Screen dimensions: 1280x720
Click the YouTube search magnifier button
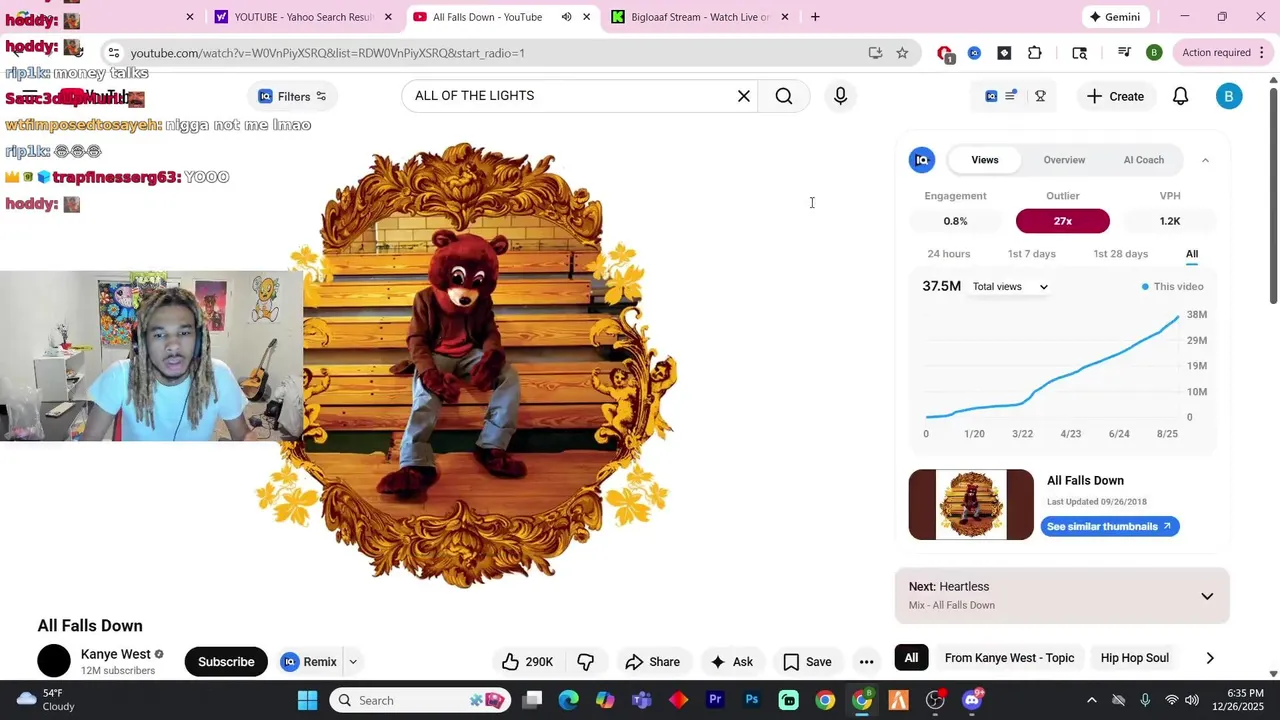784,96
